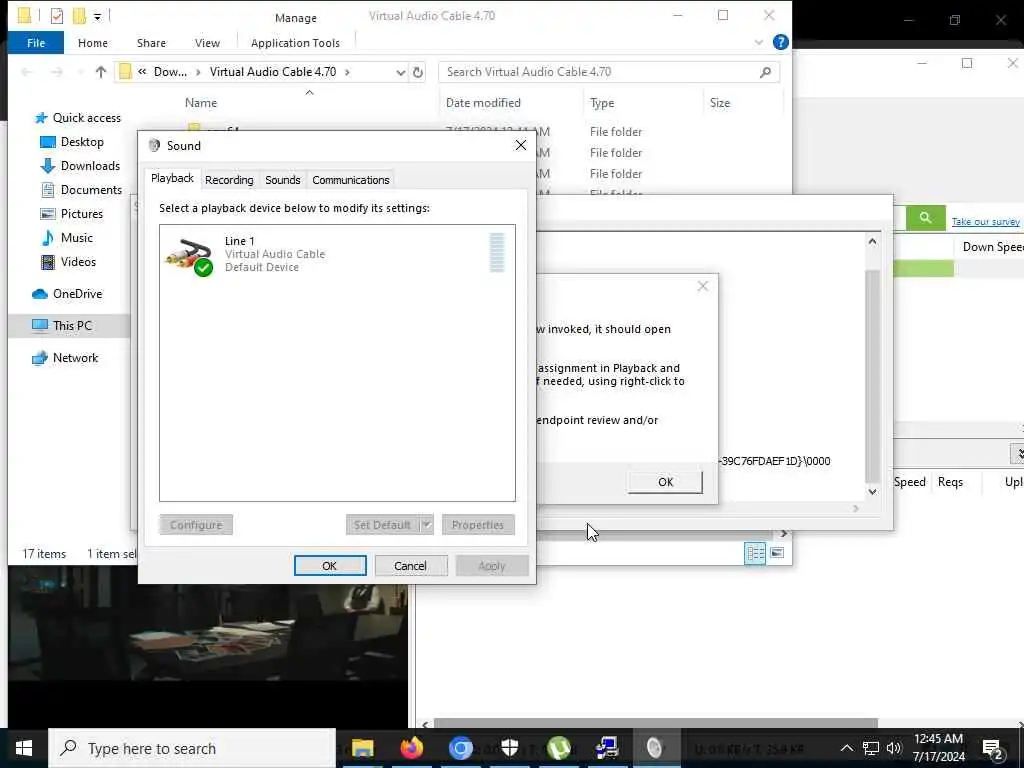Switch to the Sounds tab
The width and height of the screenshot is (1024, 768).
coord(282,180)
